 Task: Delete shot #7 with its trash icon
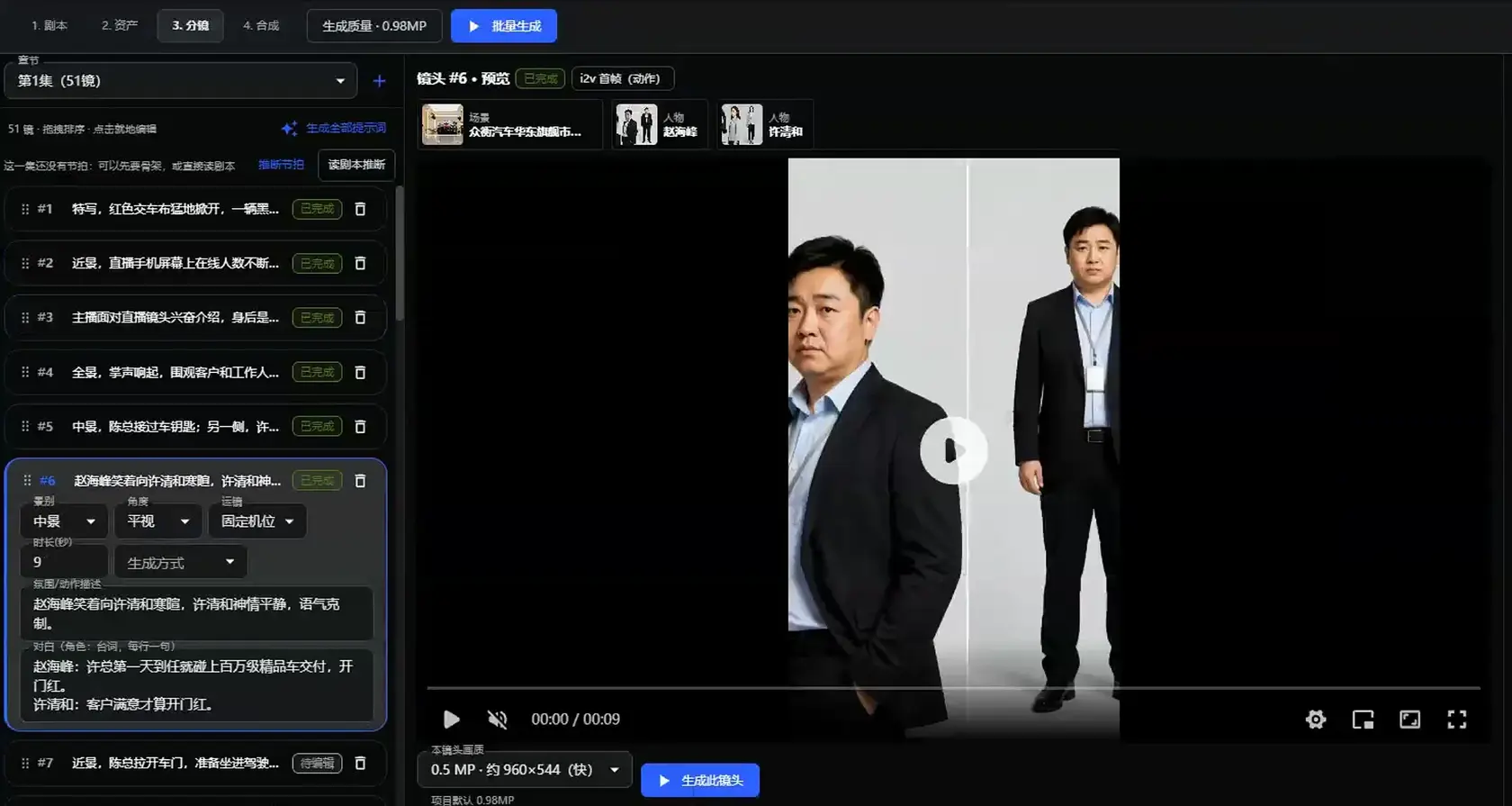pyautogui.click(x=360, y=763)
